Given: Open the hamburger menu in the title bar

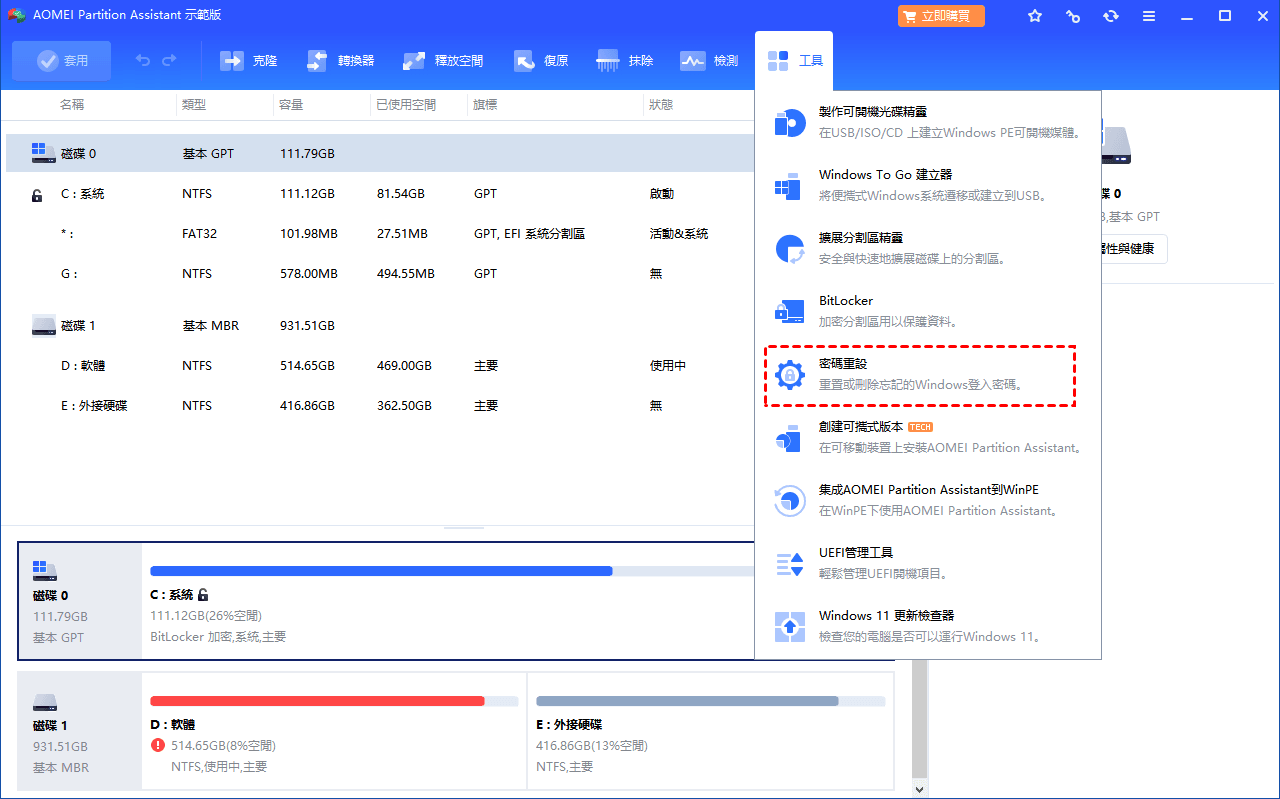Looking at the screenshot, I should (x=1149, y=16).
